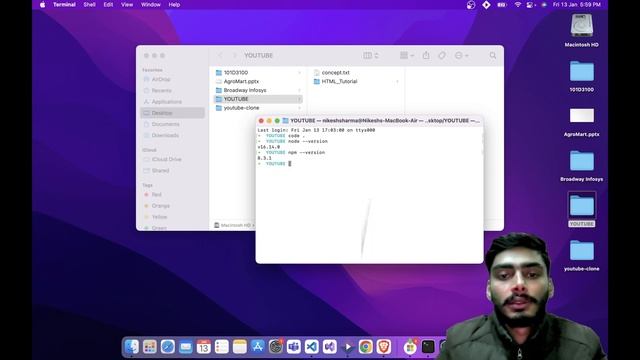Image resolution: width=640 pixels, height=360 pixels.
Task: Select Shared in Finder sidebar
Action: point(173,171)
